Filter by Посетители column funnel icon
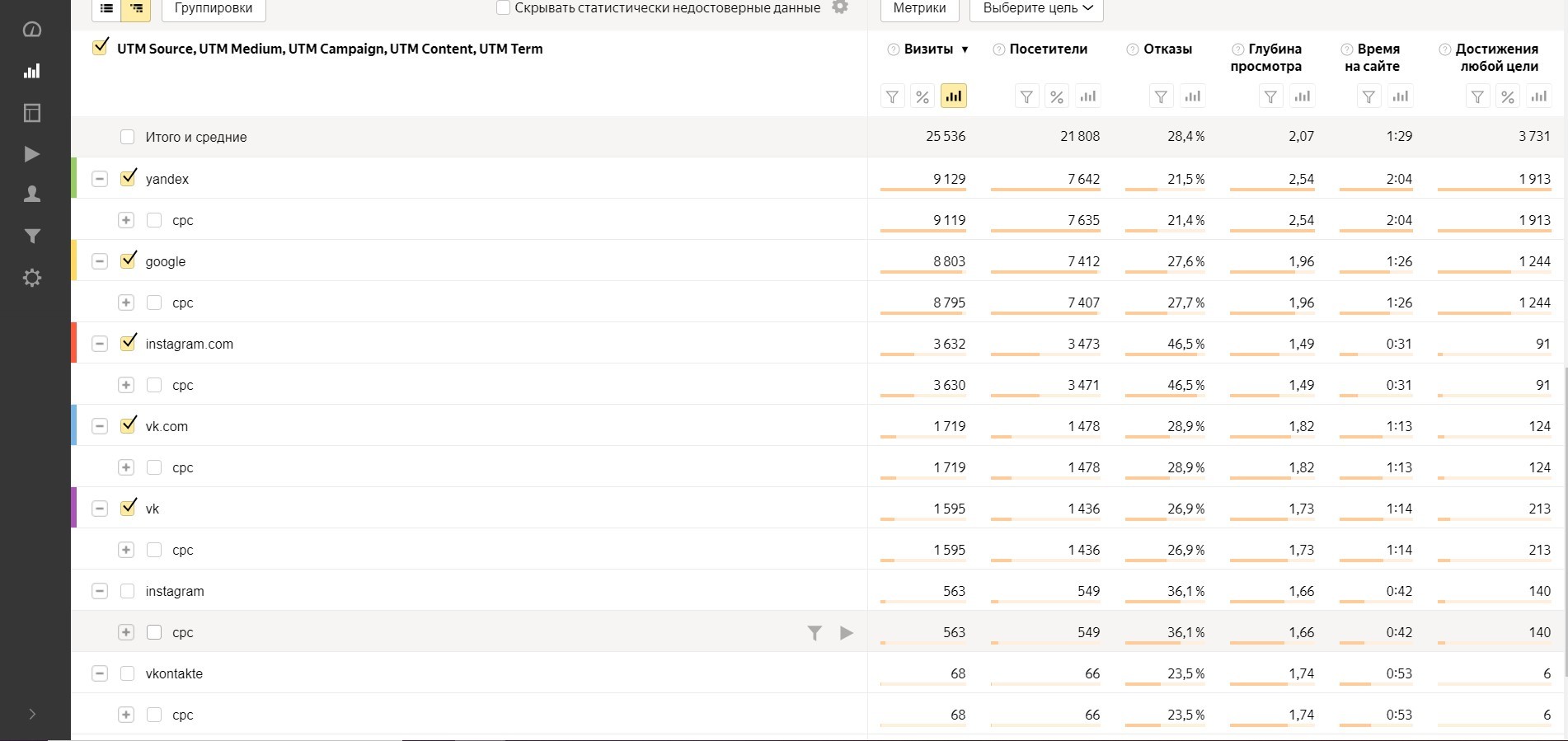Image resolution: width=1568 pixels, height=741 pixels. pyautogui.click(x=1026, y=96)
